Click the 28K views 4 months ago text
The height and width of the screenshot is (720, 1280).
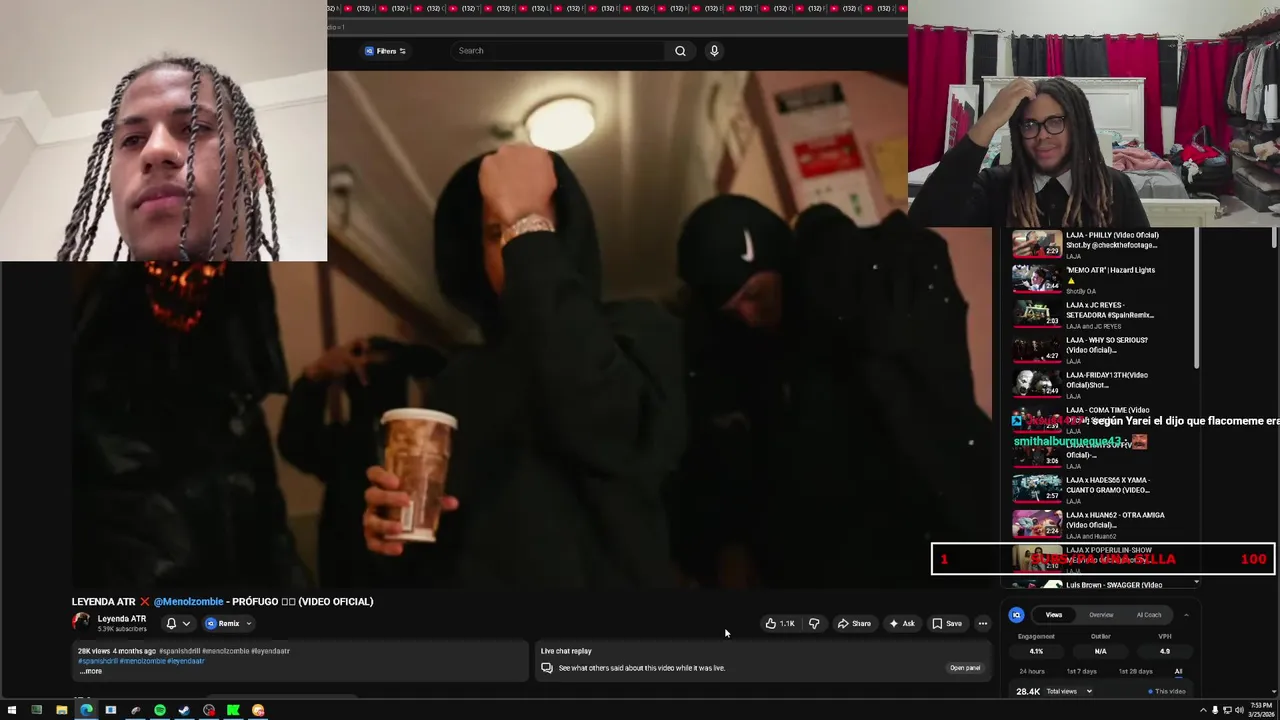pyautogui.click(x=117, y=651)
